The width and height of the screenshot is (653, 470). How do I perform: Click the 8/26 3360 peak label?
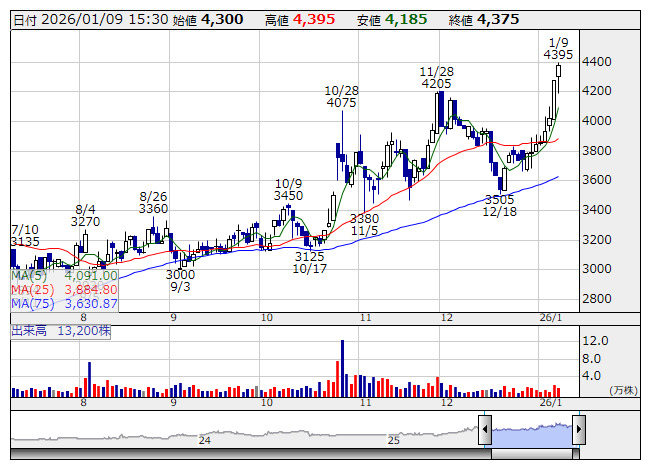153,202
